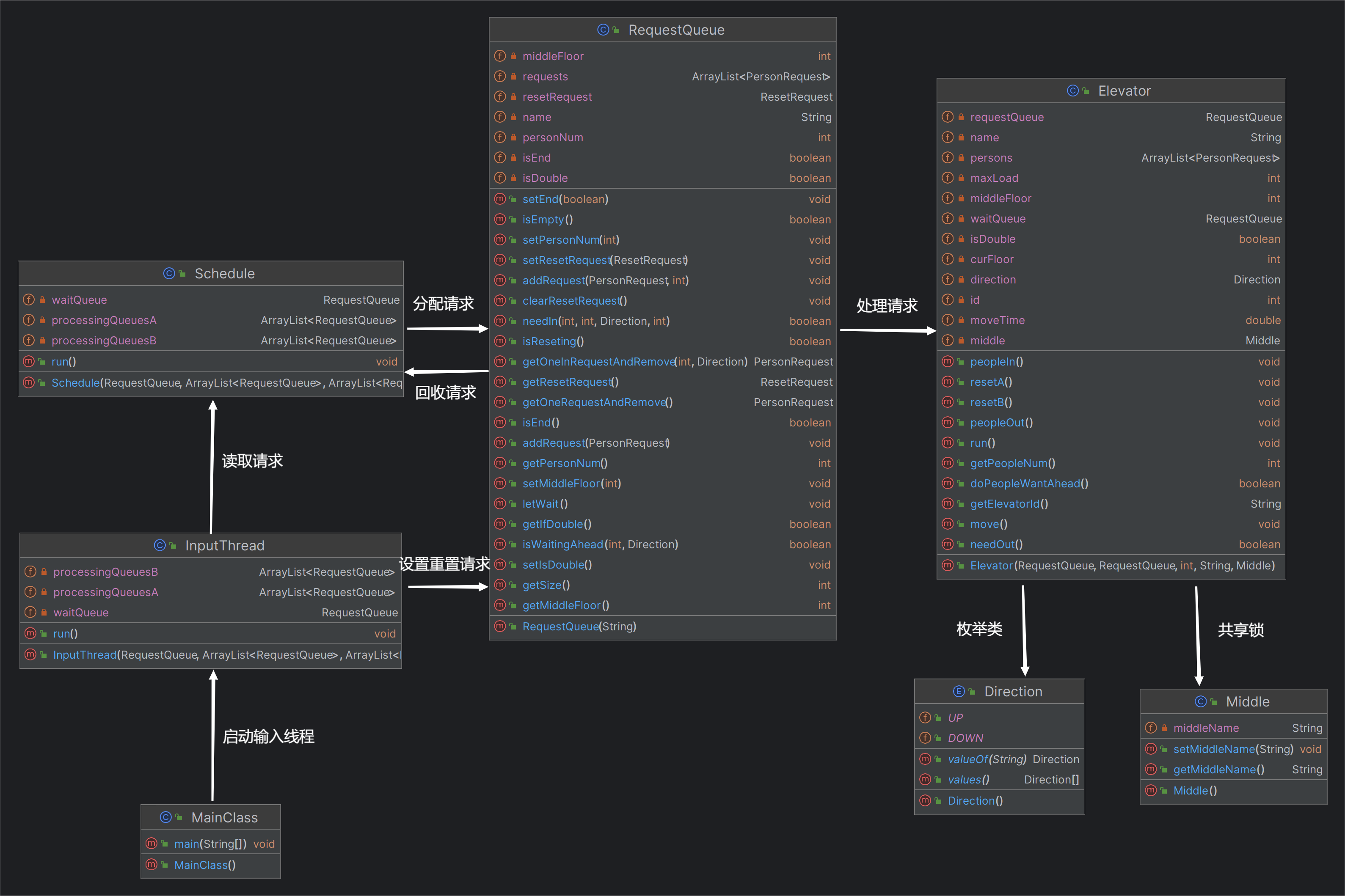Click the class icon beside RequestQueue title
Screen dimensions: 1345x896
coord(603,30)
